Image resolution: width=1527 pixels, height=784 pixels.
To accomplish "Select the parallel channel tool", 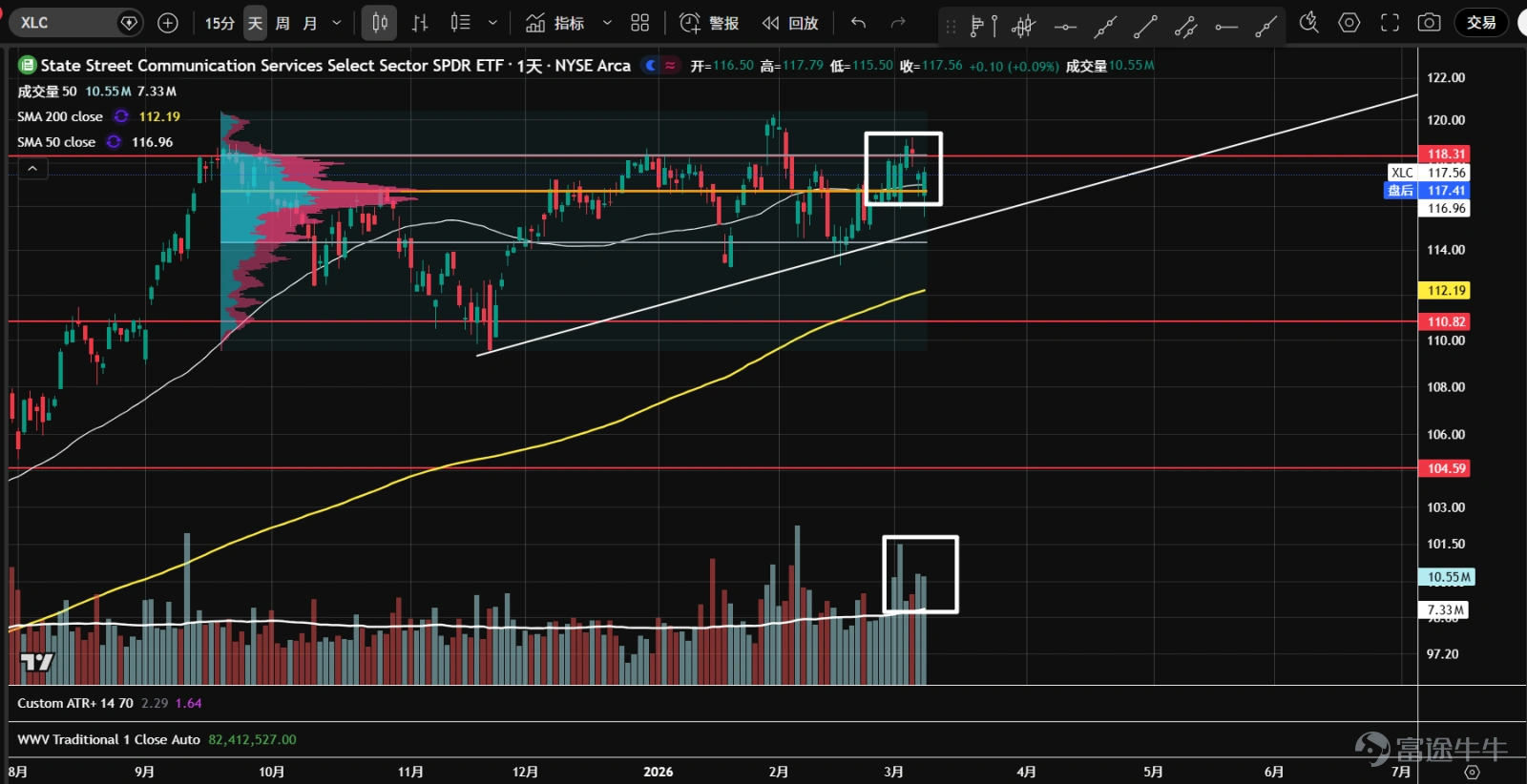I will pyautogui.click(x=1186, y=27).
